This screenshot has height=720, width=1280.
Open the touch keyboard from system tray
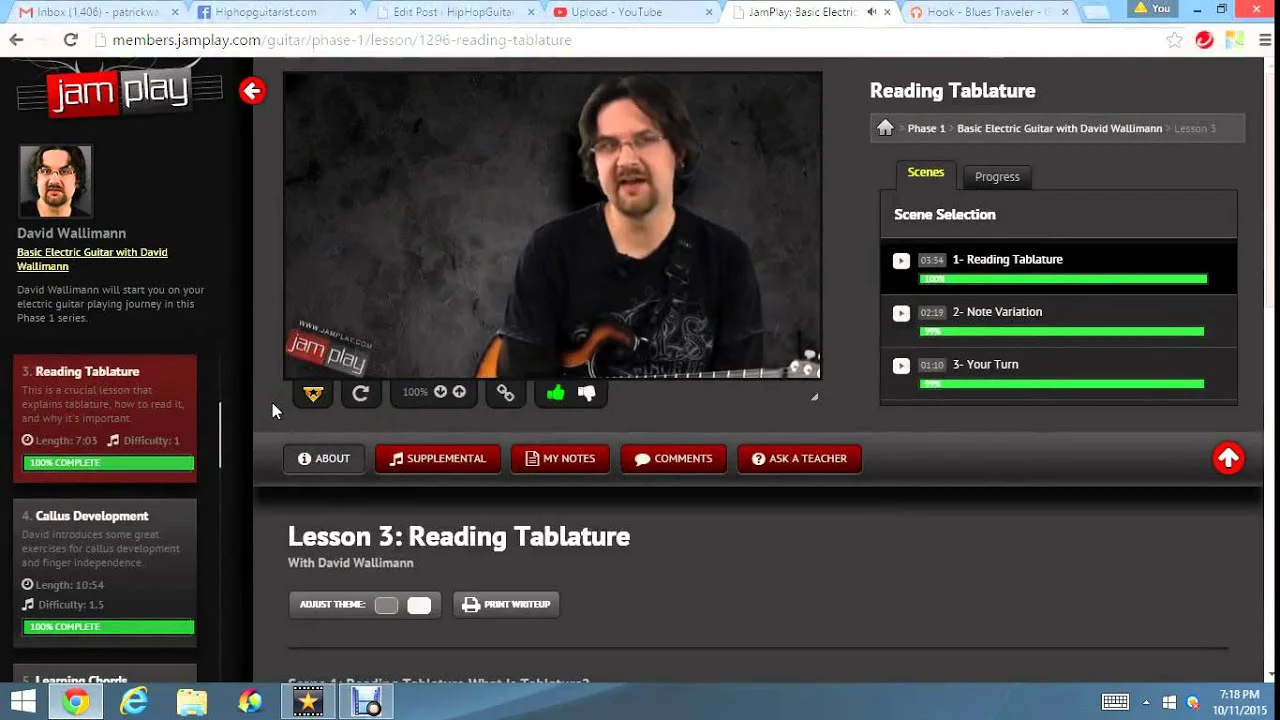click(x=1115, y=702)
